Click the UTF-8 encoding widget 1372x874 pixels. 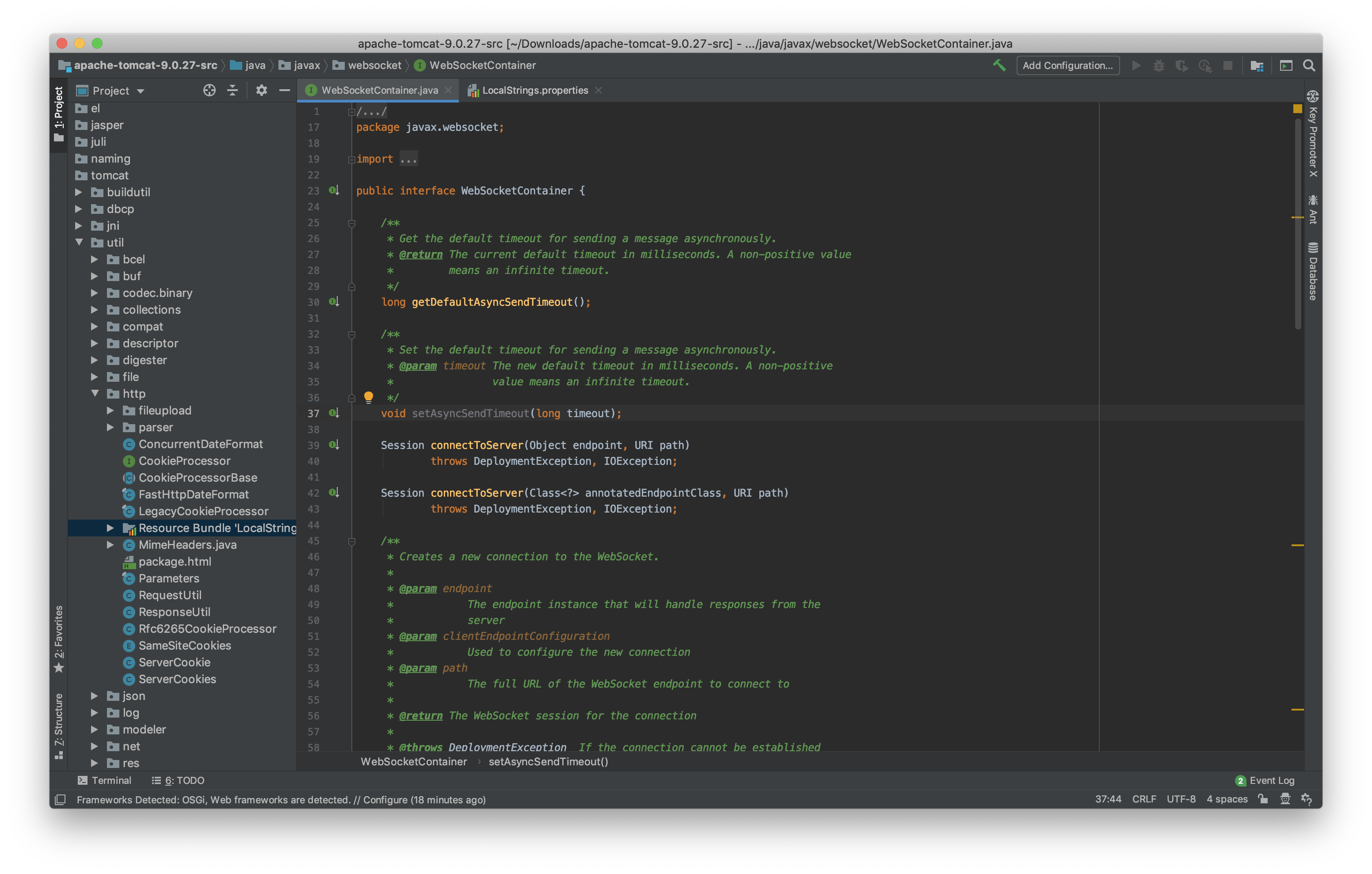tap(1181, 799)
